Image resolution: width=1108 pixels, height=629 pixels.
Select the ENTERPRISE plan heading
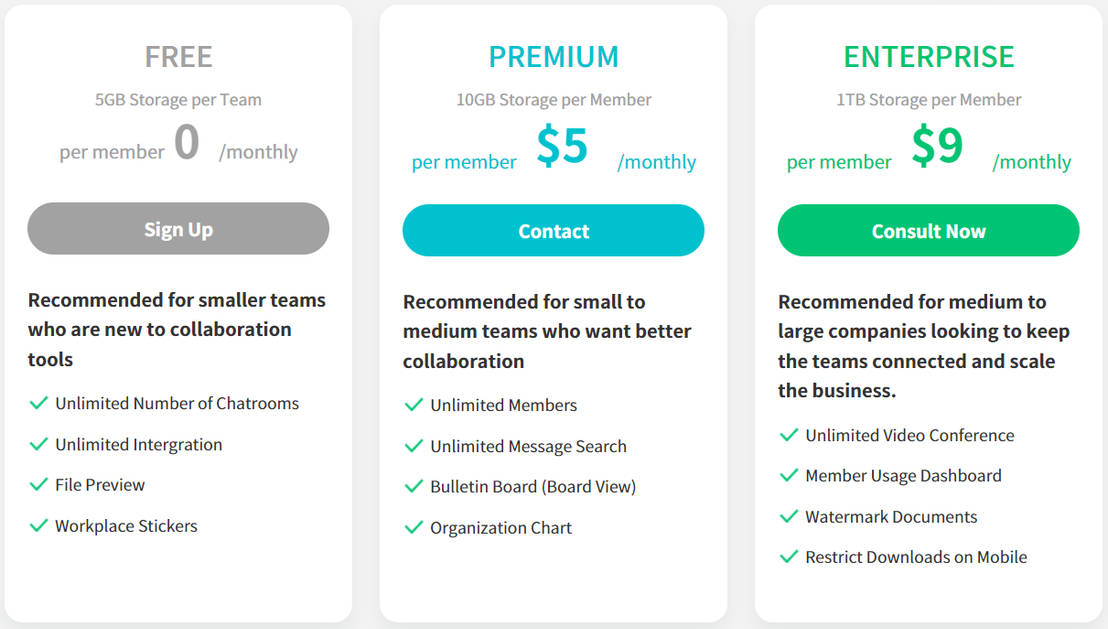pos(928,57)
